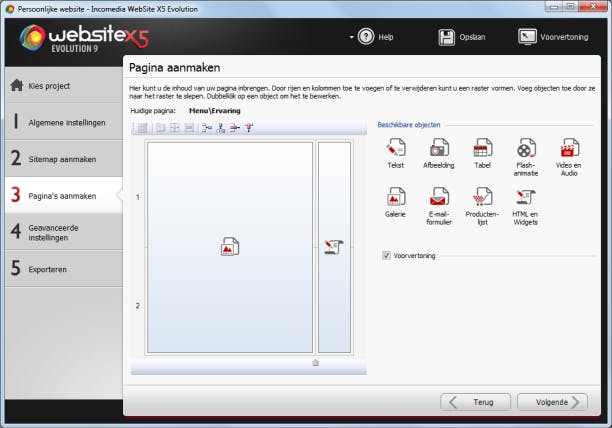Select the Productenlijst object
612x428 pixels.
[x=482, y=206]
